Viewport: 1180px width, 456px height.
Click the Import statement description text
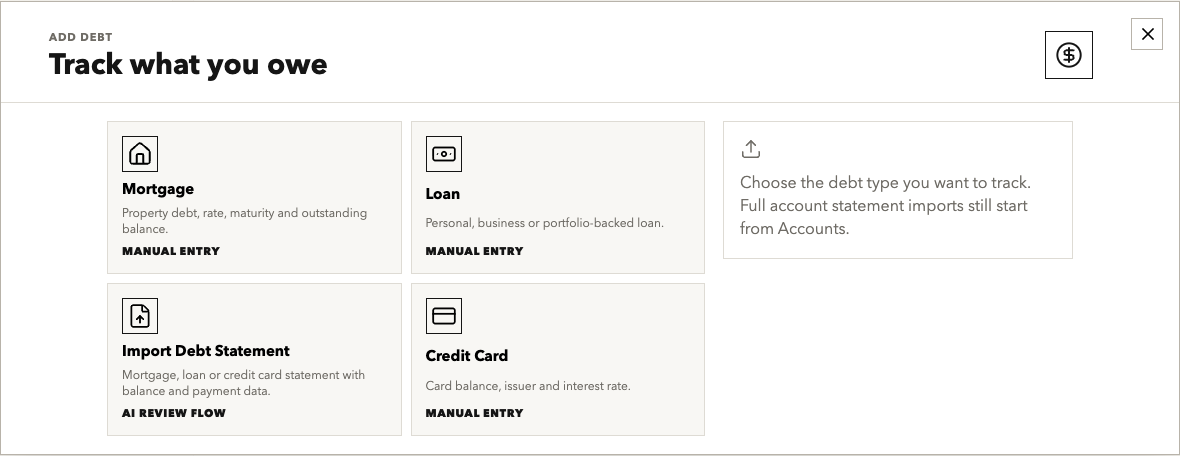[243, 382]
